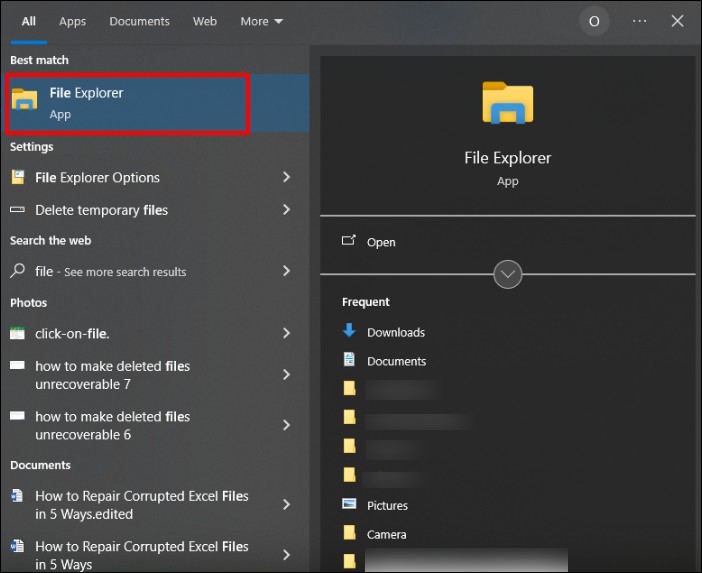
Task: Switch to the Apps tab
Action: (x=72, y=21)
